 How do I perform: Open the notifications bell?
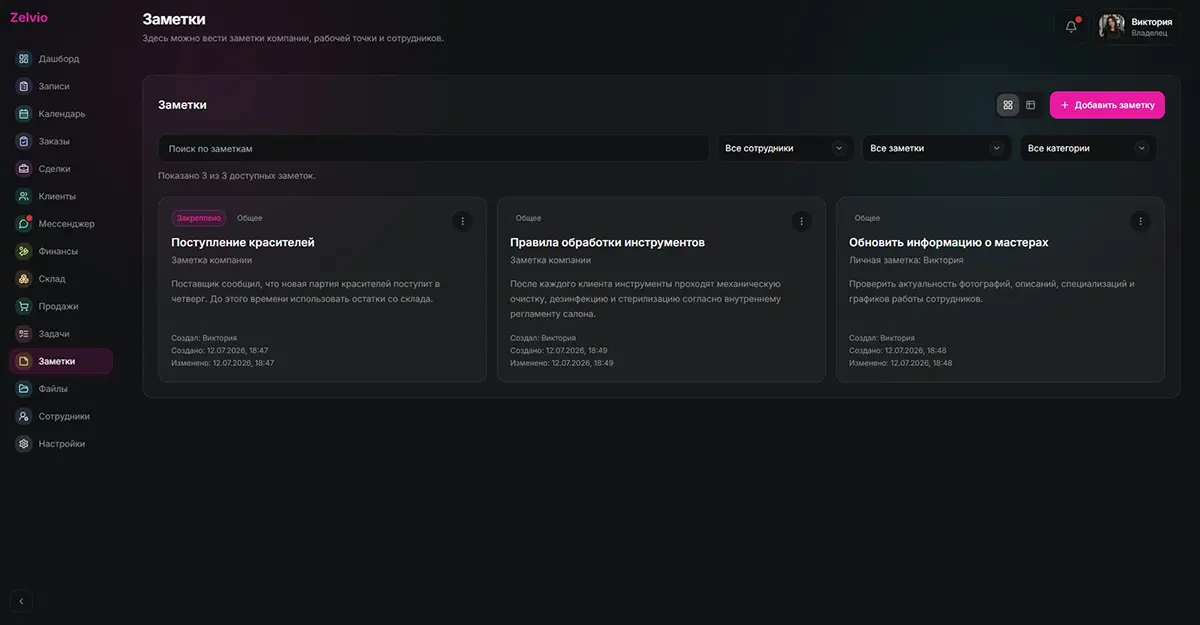(x=1071, y=26)
